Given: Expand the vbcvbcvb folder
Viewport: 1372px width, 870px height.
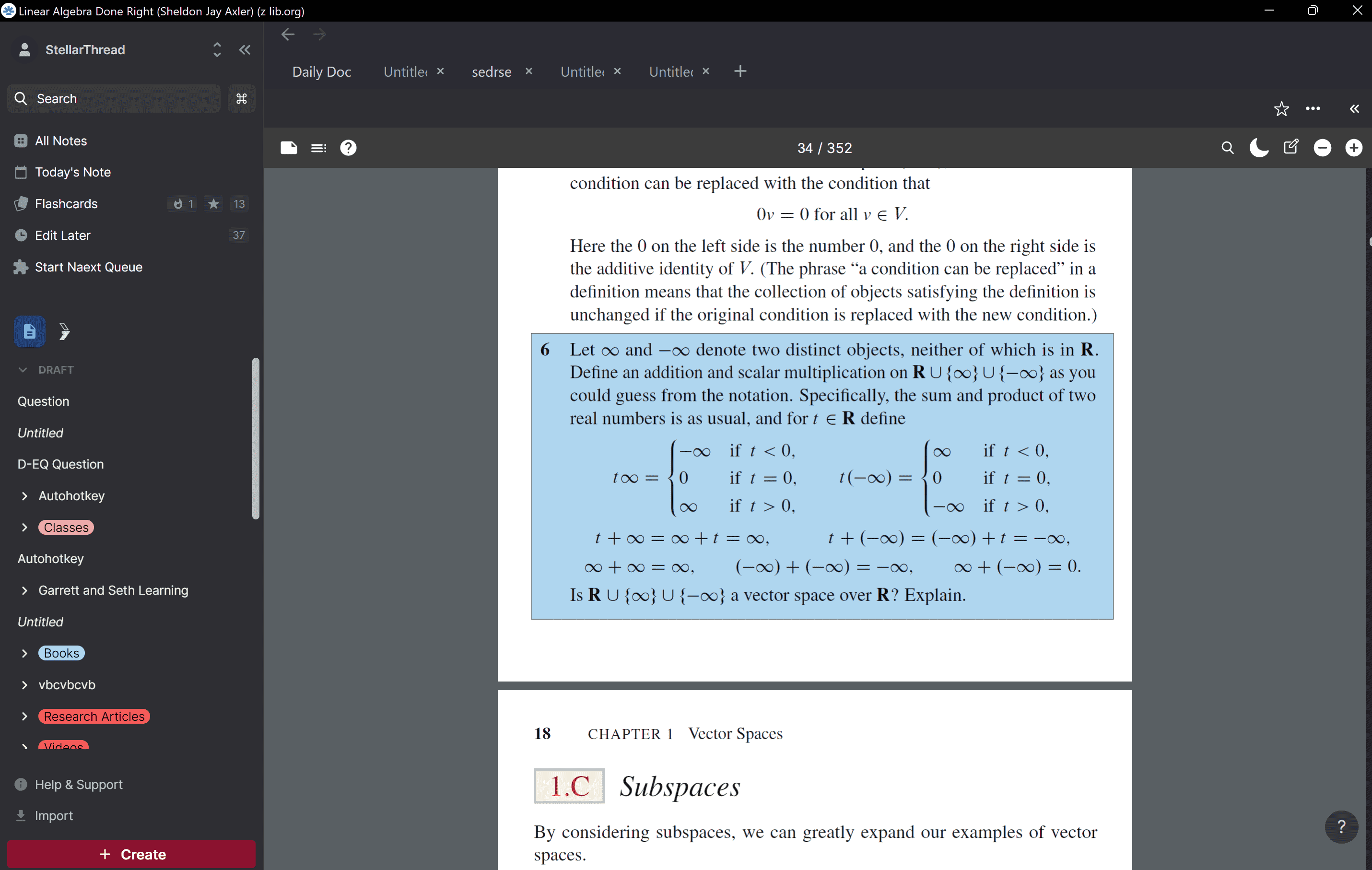Looking at the screenshot, I should pyautogui.click(x=24, y=685).
